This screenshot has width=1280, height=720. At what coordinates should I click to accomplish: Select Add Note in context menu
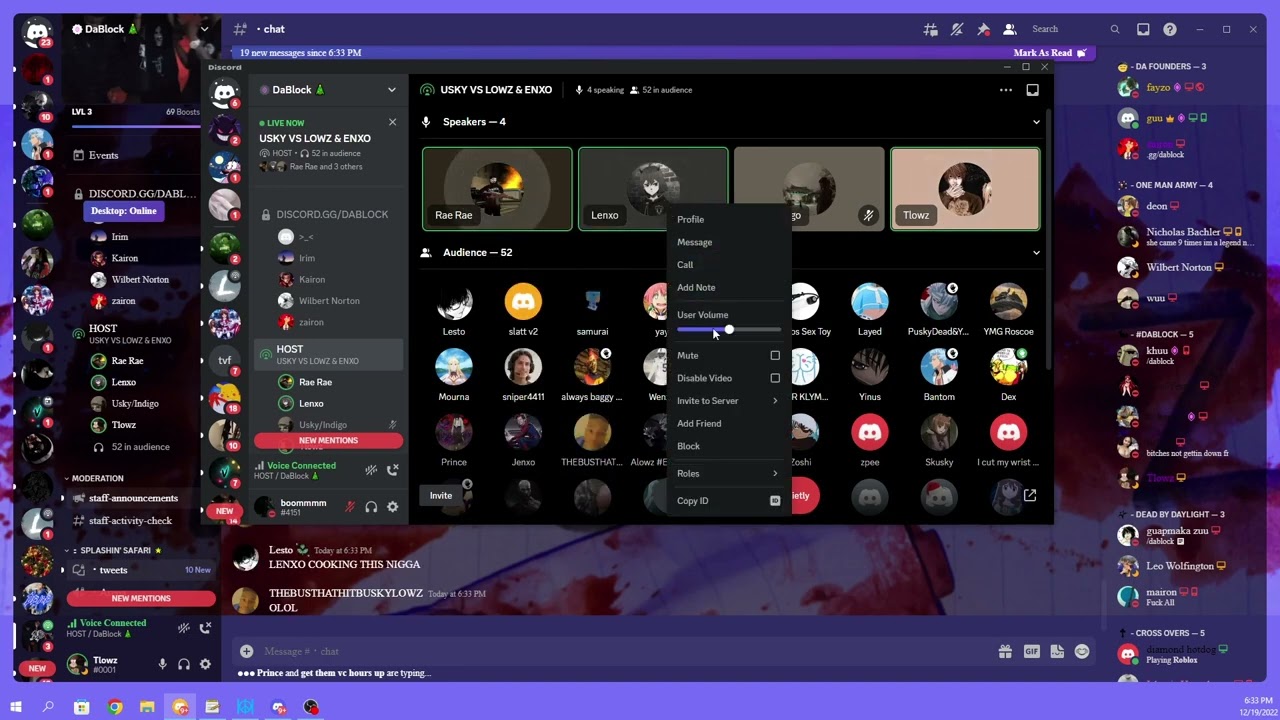[x=728, y=287]
